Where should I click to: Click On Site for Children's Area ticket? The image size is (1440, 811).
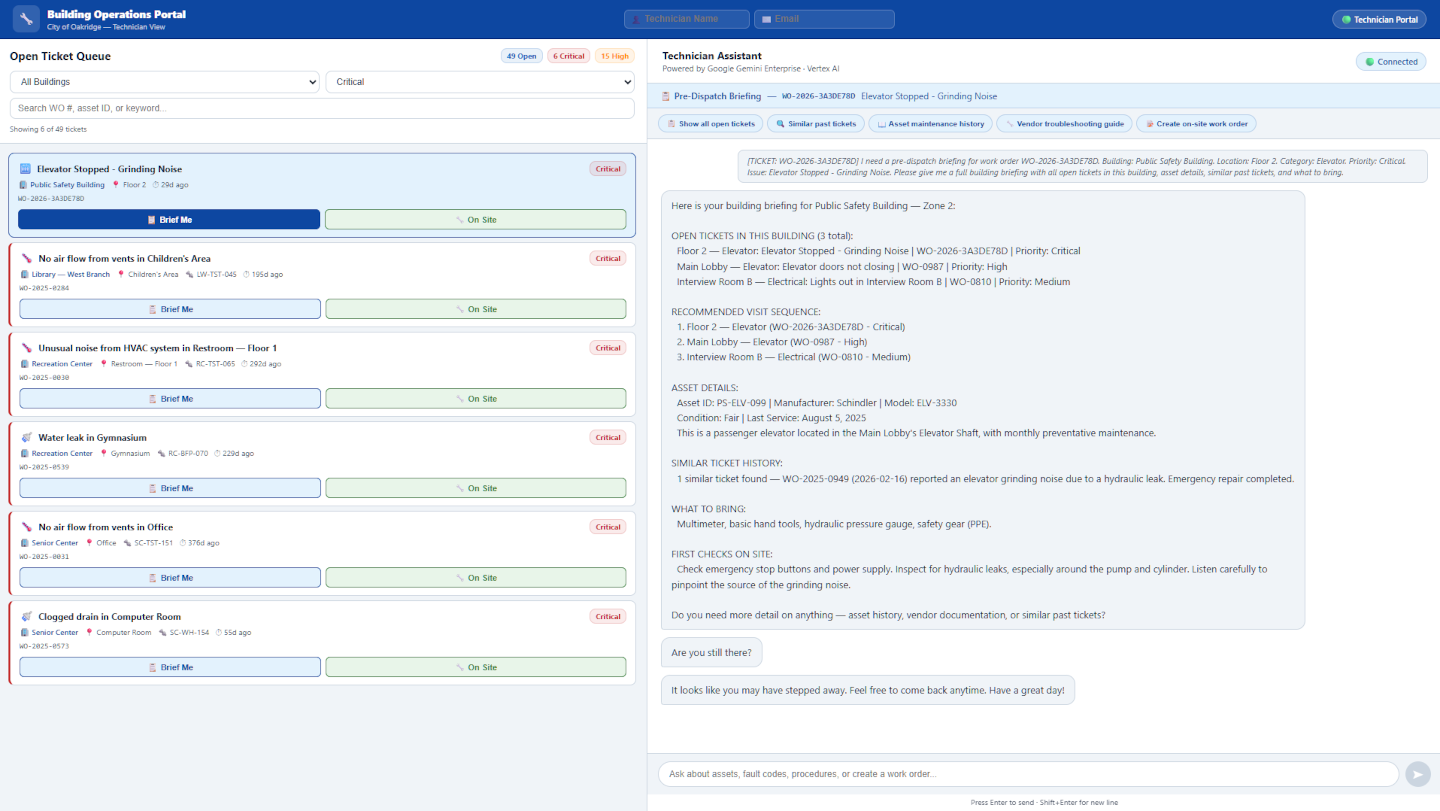[476, 309]
